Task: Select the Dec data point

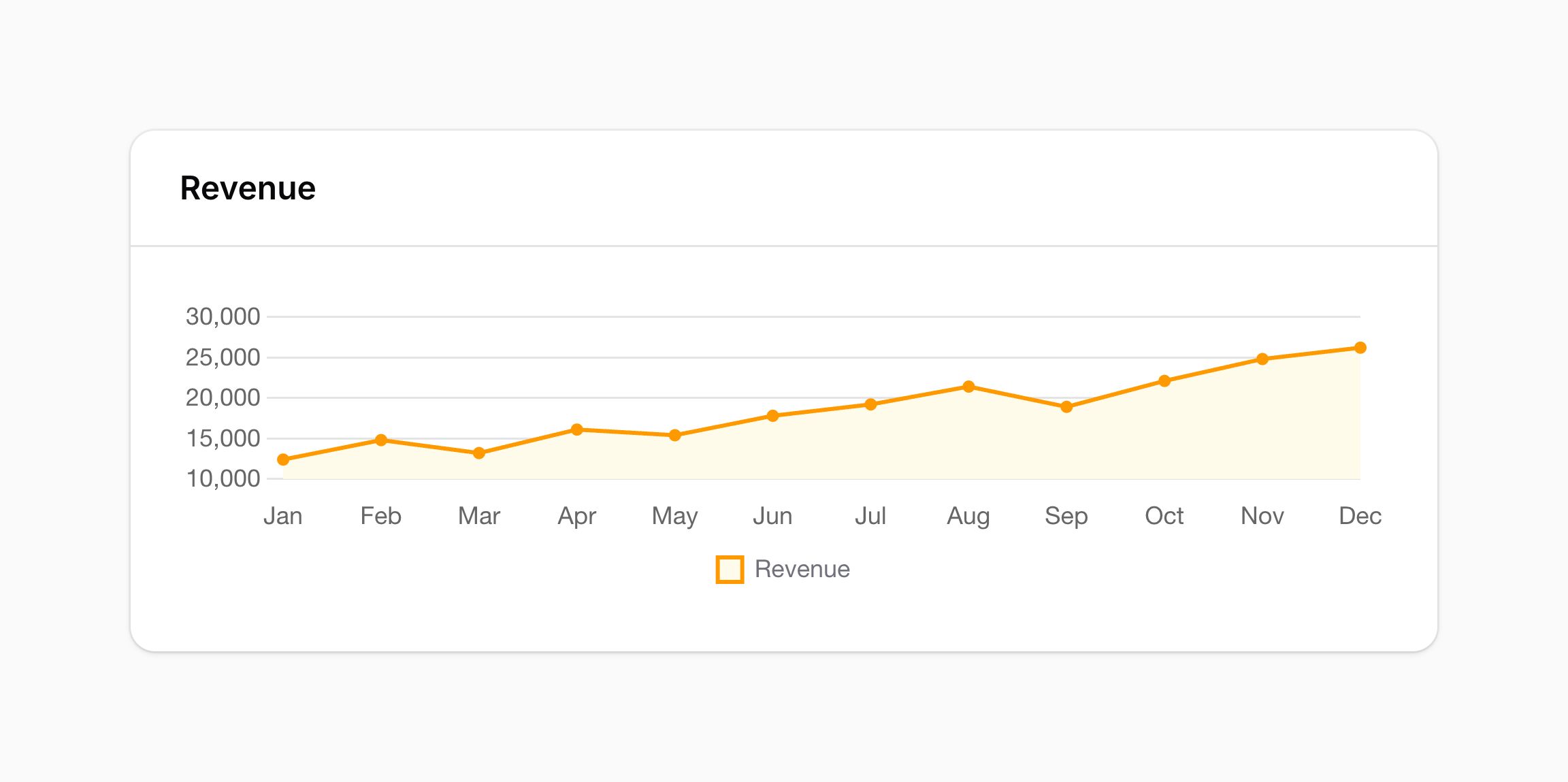Action: (x=1360, y=348)
